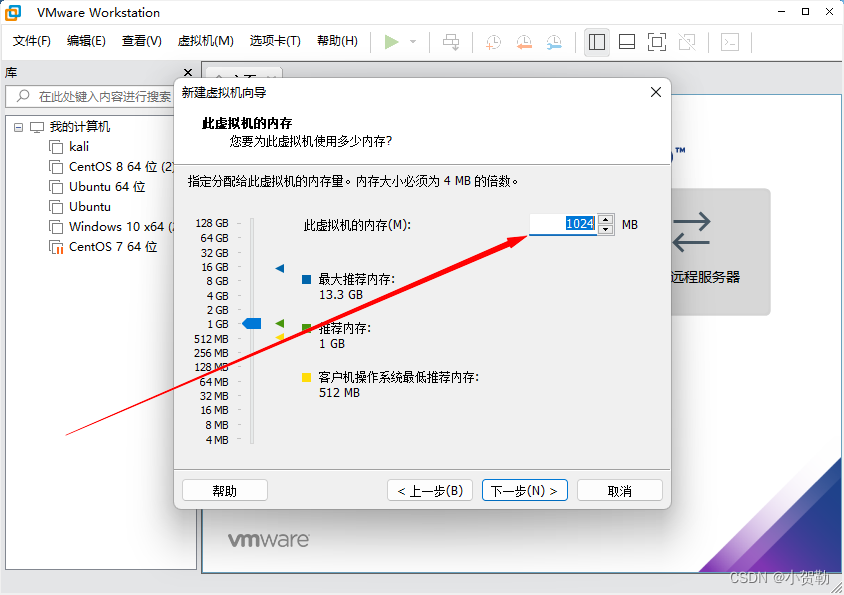This screenshot has width=844, height=595.
Task: Click the 帮助 button in the wizard
Action: pyautogui.click(x=225, y=491)
